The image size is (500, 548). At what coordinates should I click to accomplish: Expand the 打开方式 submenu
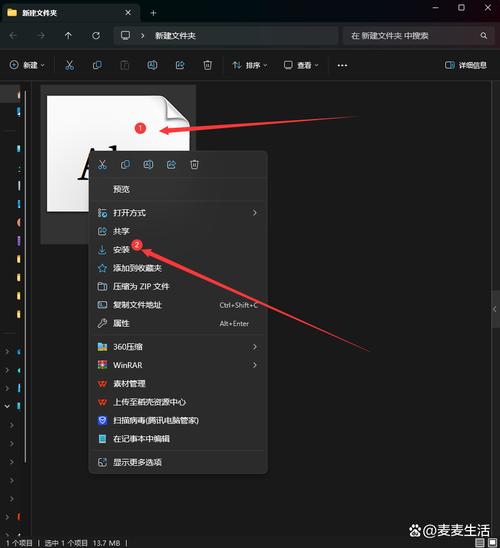click(178, 213)
